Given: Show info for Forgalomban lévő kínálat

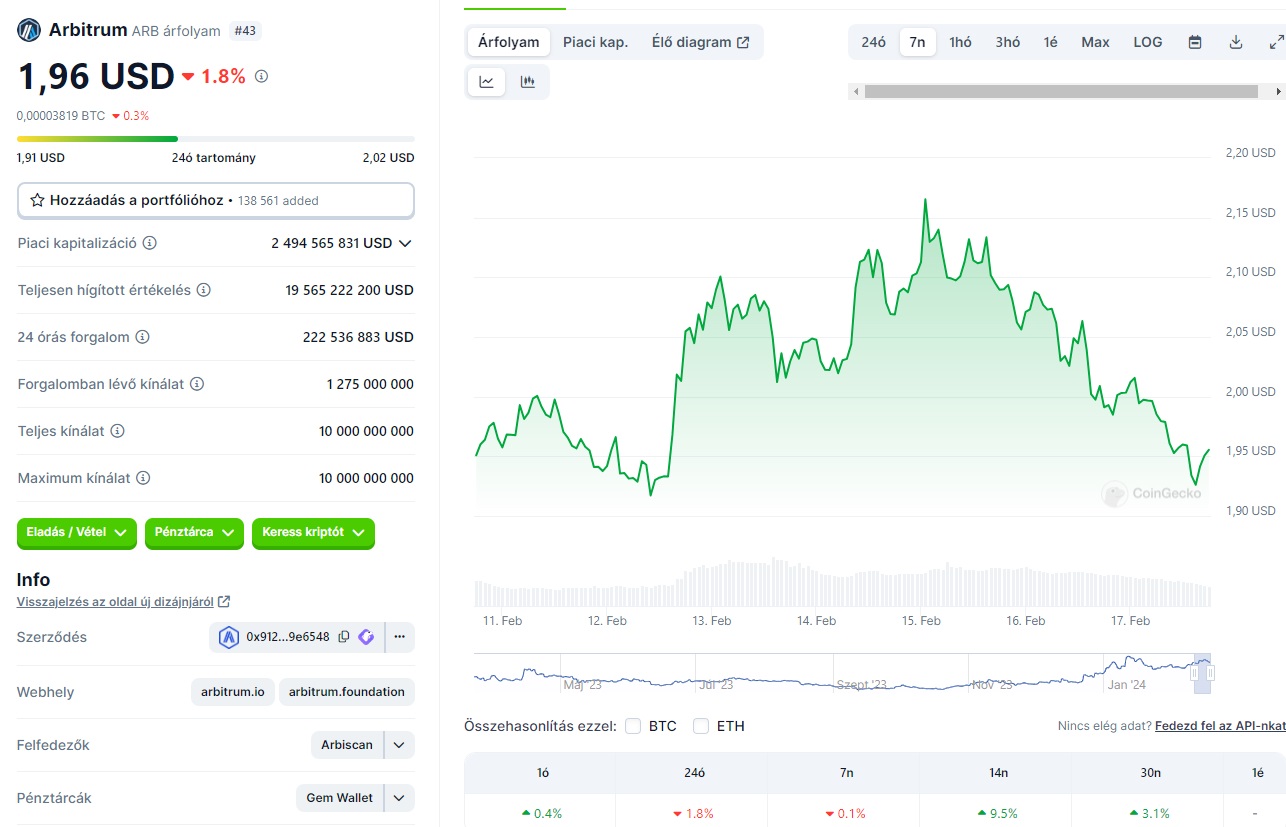Looking at the screenshot, I should pyautogui.click(x=197, y=384).
